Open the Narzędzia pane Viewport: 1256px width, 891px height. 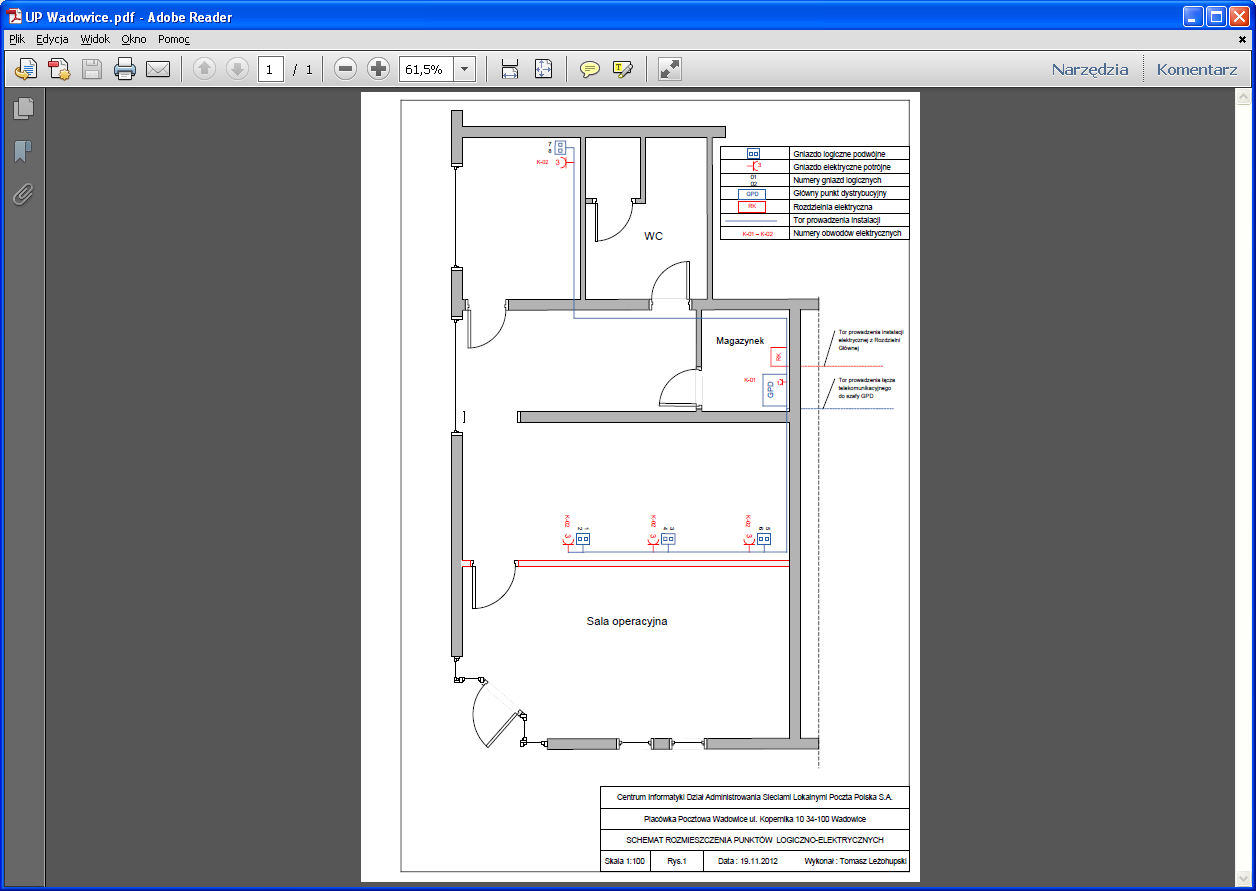pos(1090,69)
